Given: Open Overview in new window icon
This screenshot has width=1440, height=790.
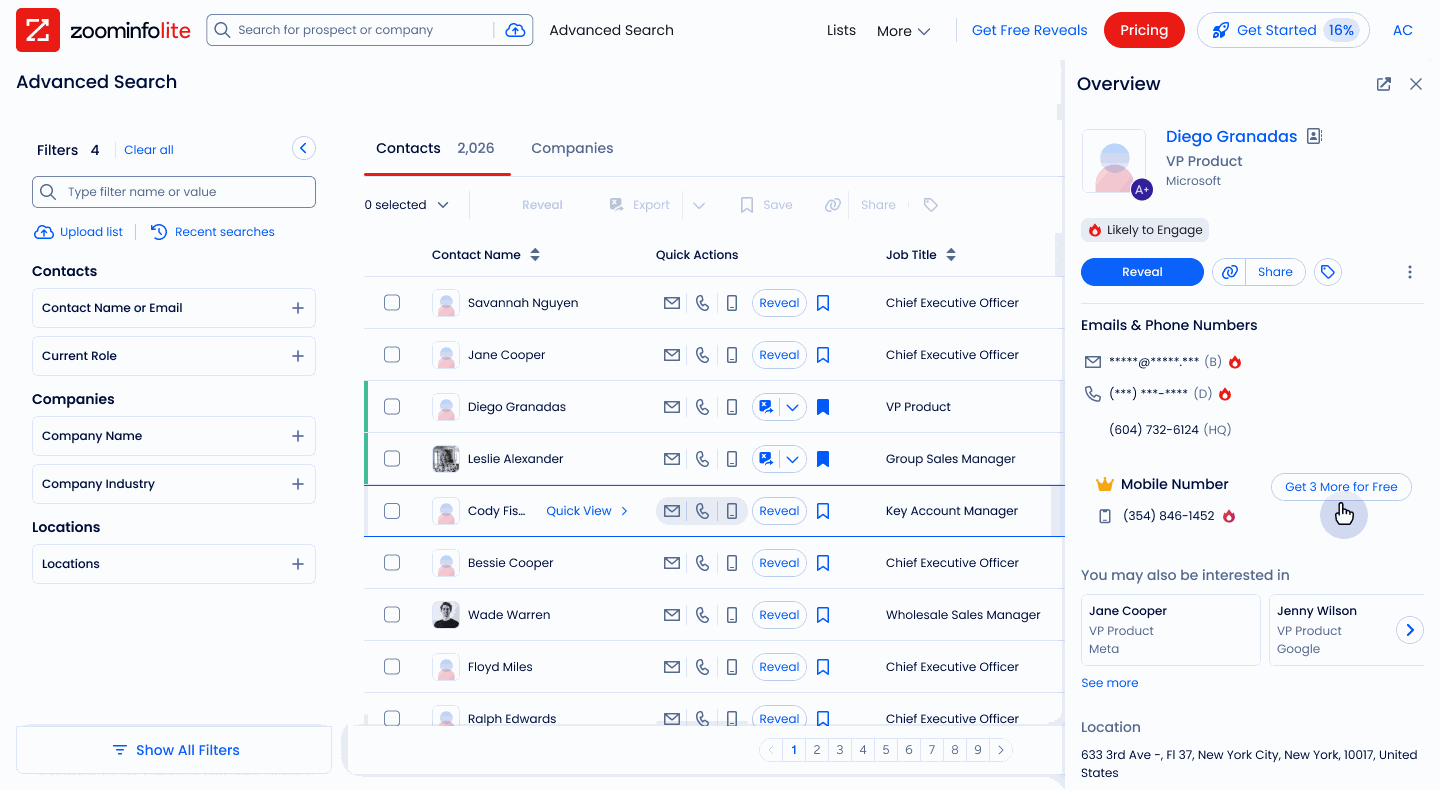Looking at the screenshot, I should pos(1384,84).
